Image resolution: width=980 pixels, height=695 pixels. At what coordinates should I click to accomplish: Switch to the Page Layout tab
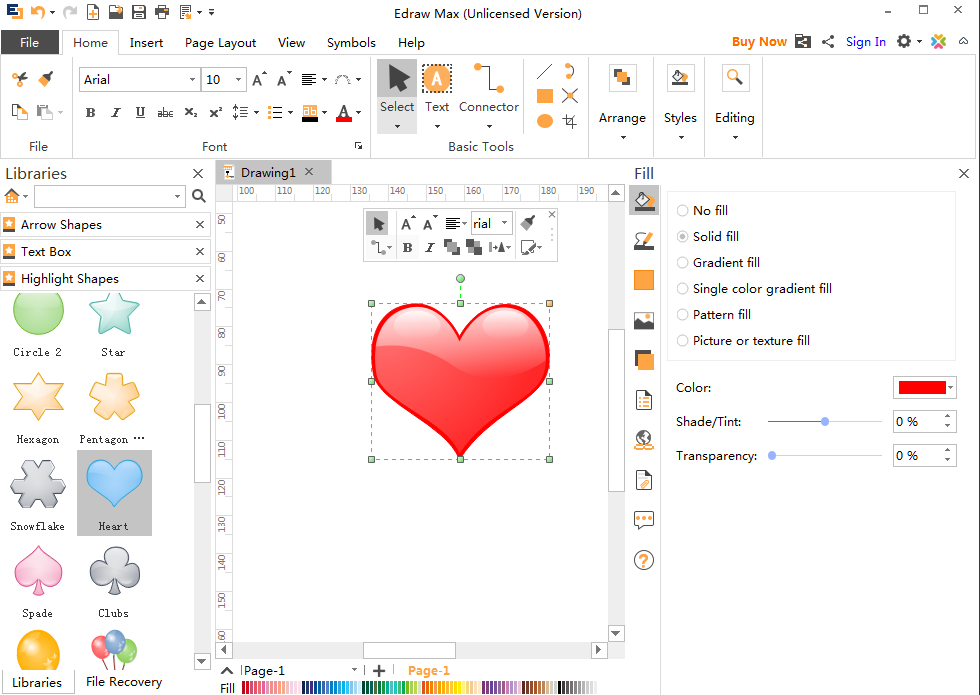pos(220,42)
